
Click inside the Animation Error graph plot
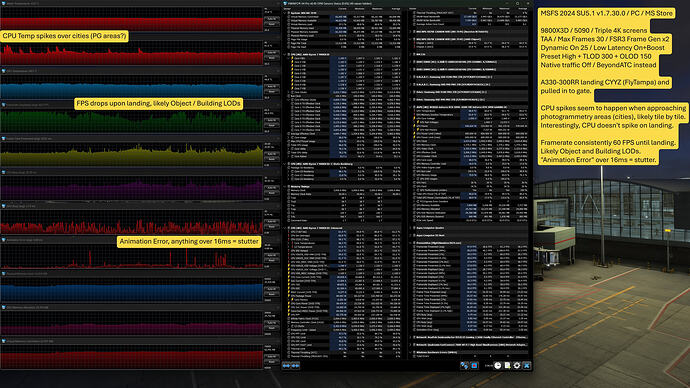click(x=131, y=256)
